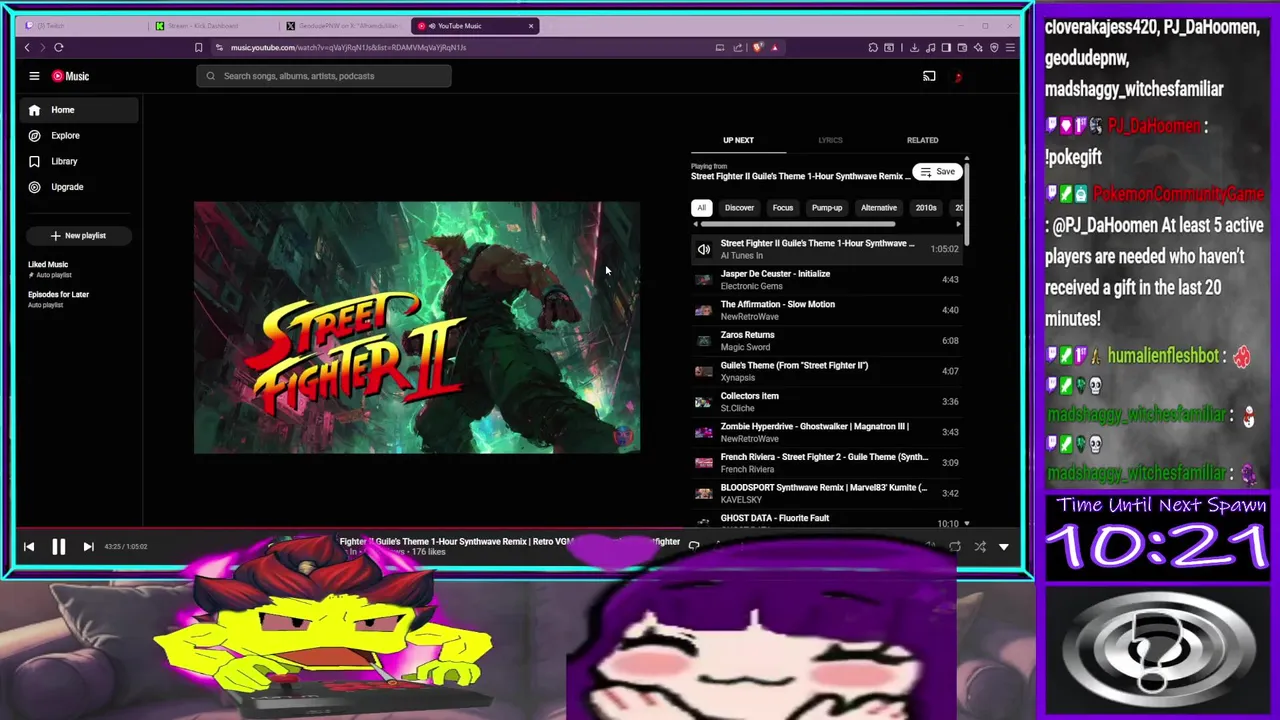Bookmark this page with the bookmark icon

click(x=198, y=47)
